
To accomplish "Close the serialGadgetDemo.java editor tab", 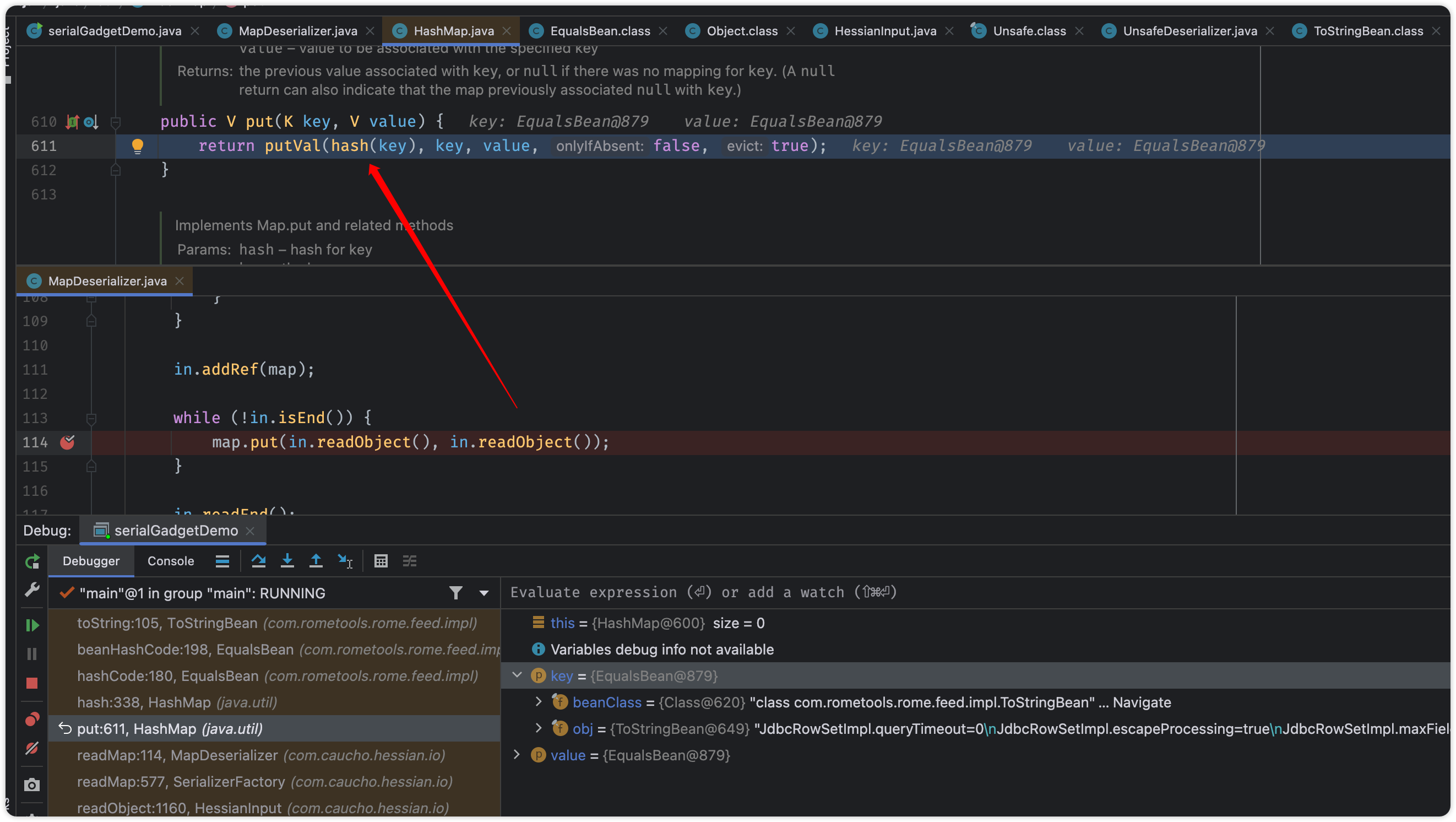I will pos(195,31).
